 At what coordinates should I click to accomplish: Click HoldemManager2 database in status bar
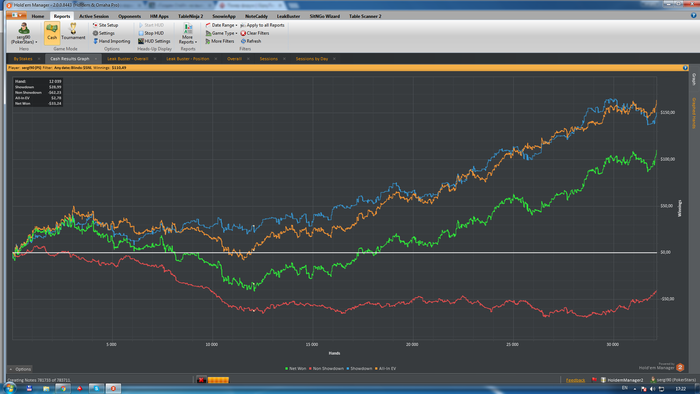[x=622, y=380]
